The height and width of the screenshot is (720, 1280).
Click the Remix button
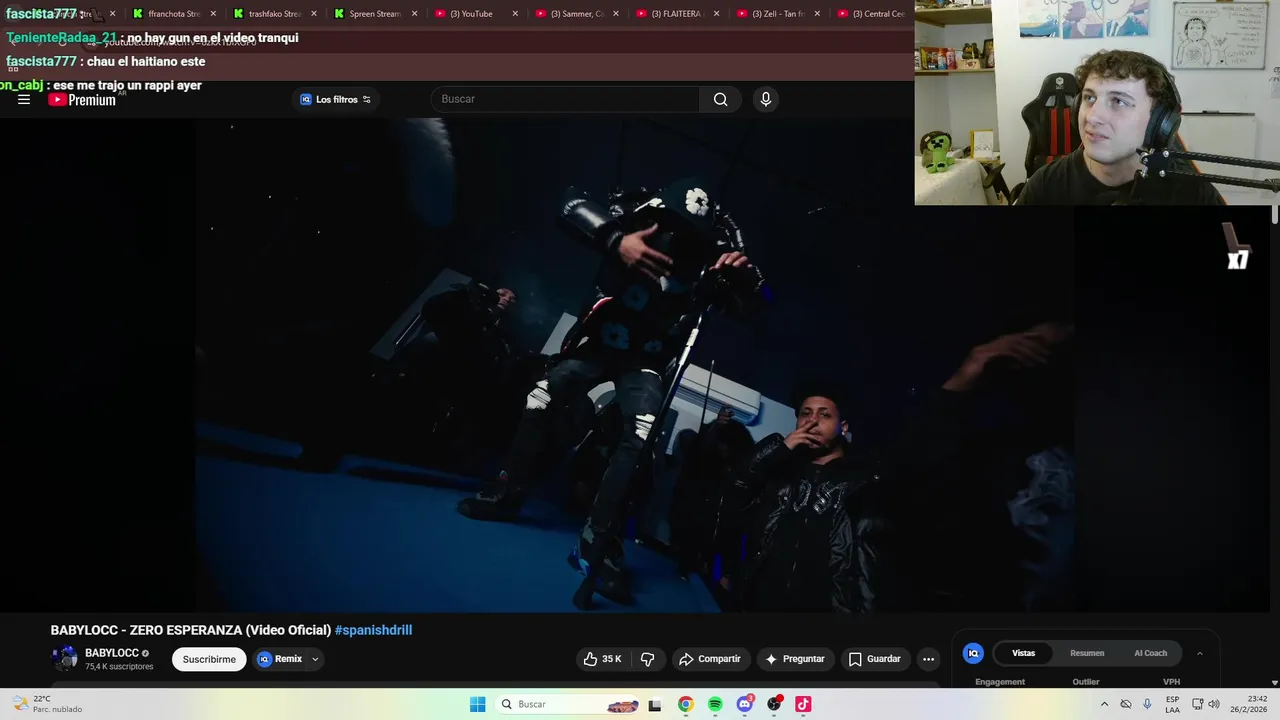click(x=280, y=659)
